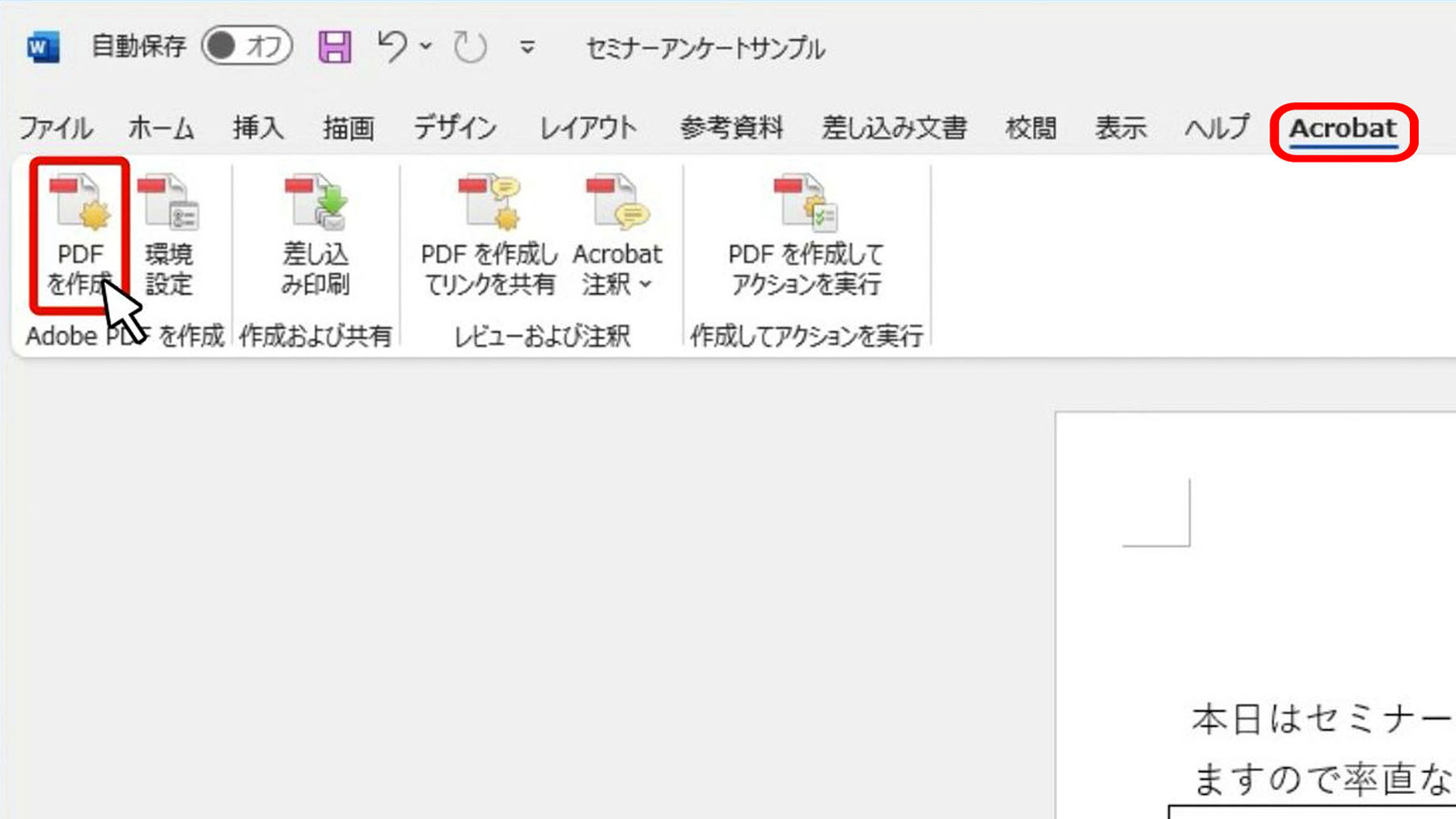Click the PDFを作成 (Create PDF) icon
This screenshot has height=819, width=1456.
79,236
